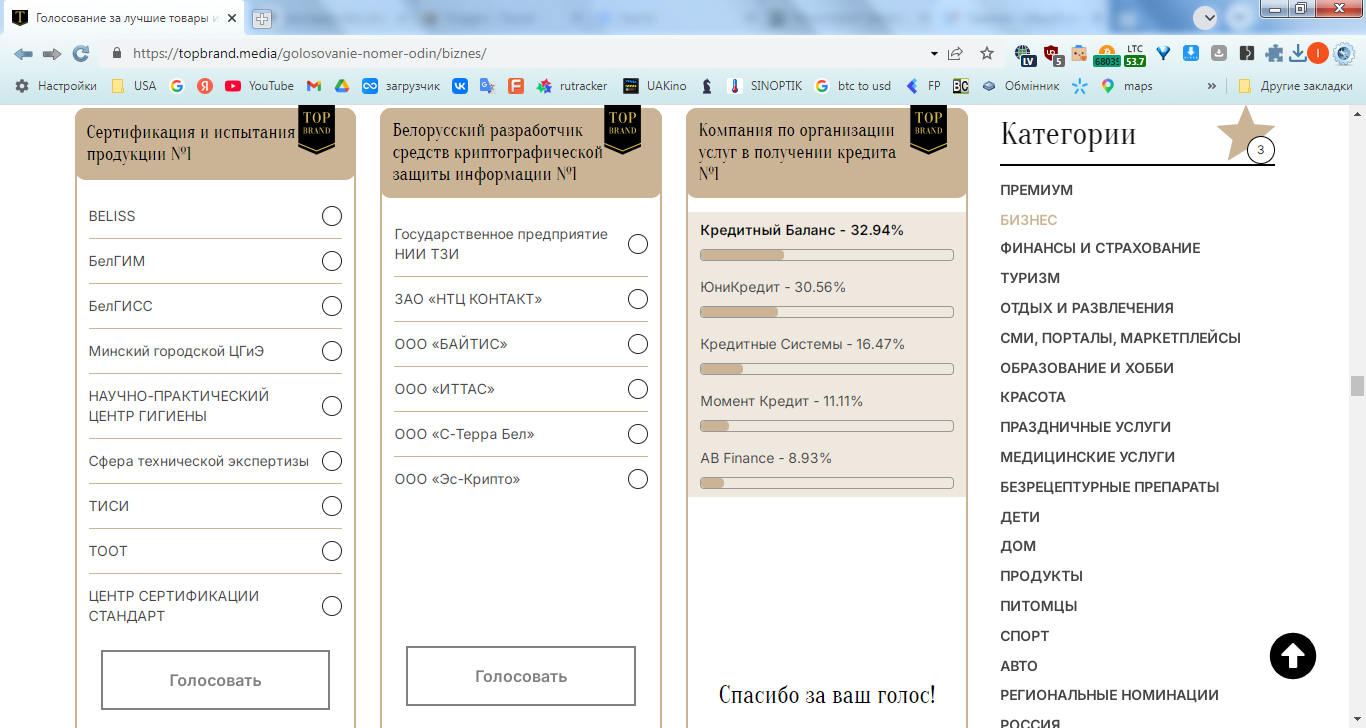Select the ТИСИ radio option
The height and width of the screenshot is (728, 1366).
pos(332,506)
